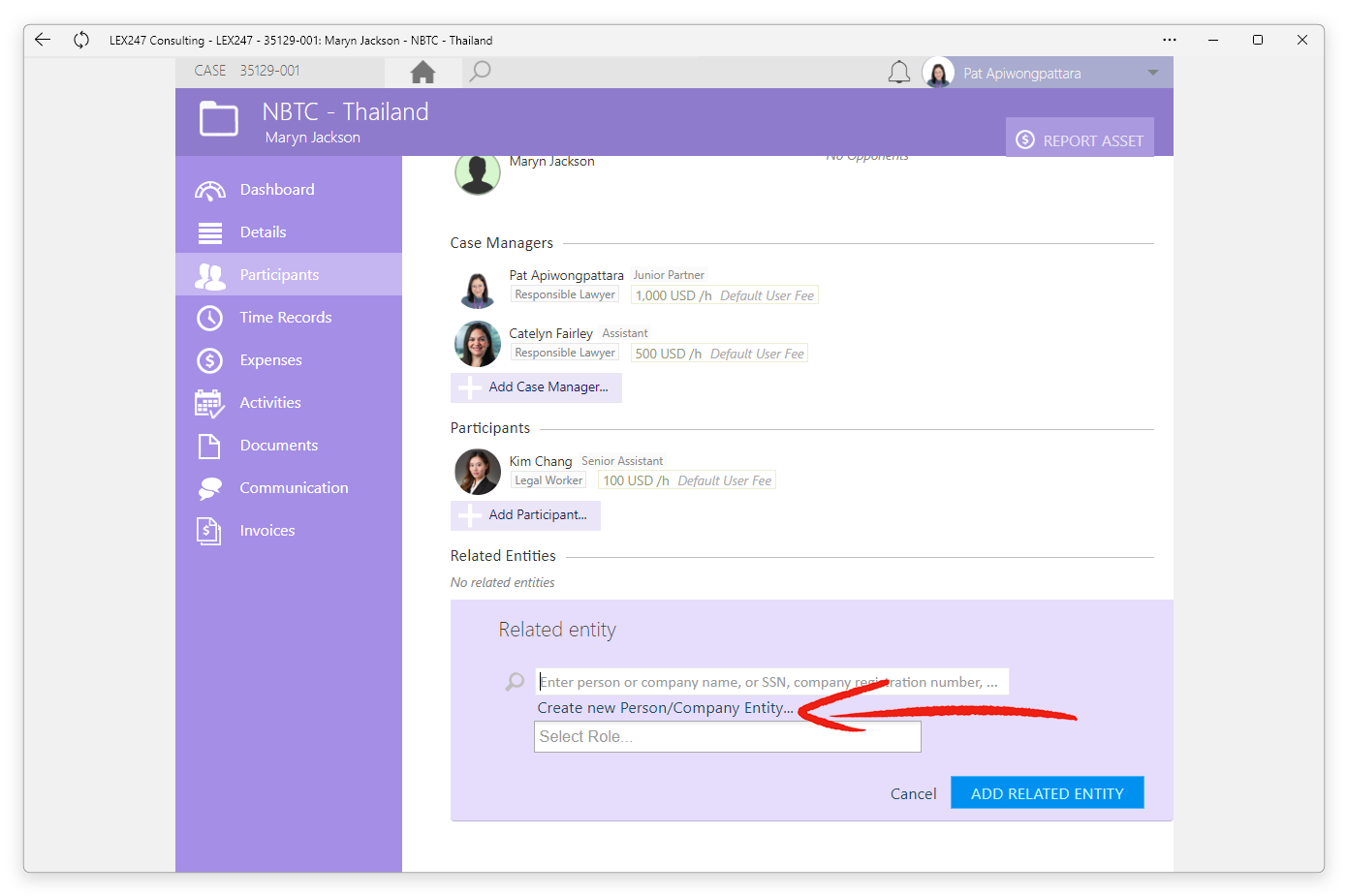Open the three-dot more options menu
Screen dimensions: 1347x896
coord(1170,40)
